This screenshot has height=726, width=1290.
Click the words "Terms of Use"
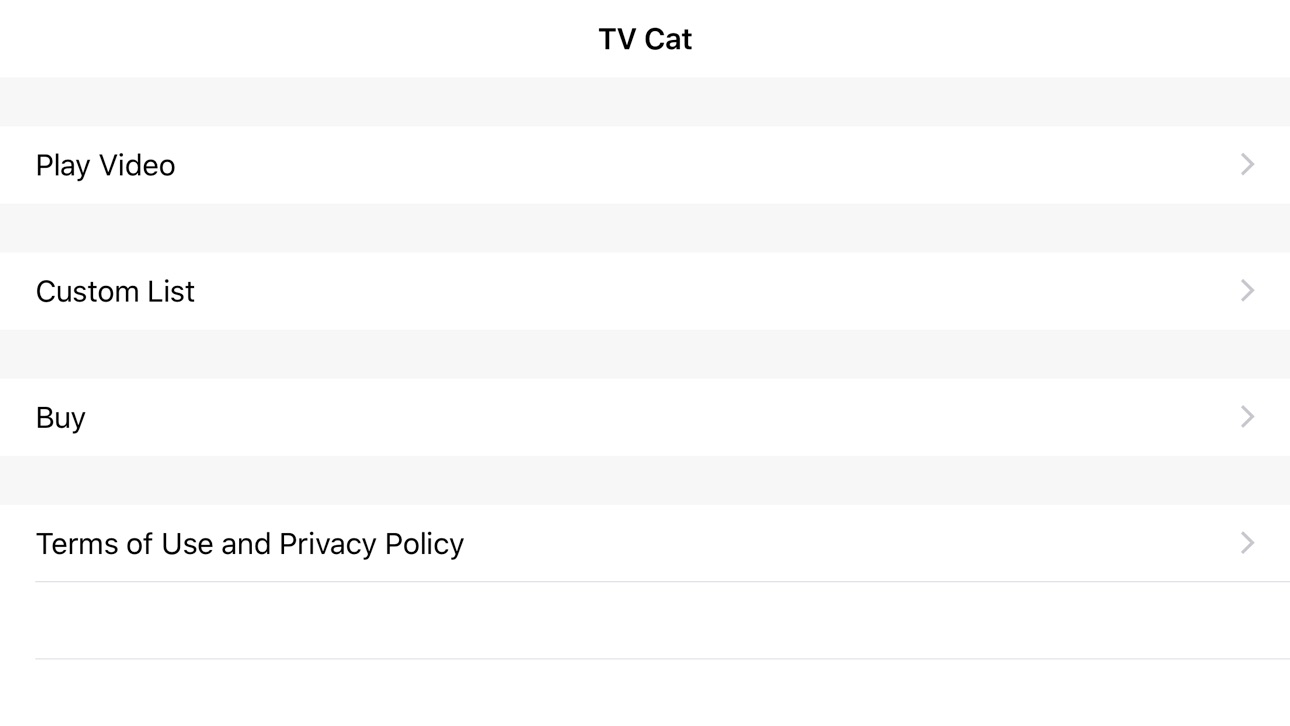(x=125, y=544)
